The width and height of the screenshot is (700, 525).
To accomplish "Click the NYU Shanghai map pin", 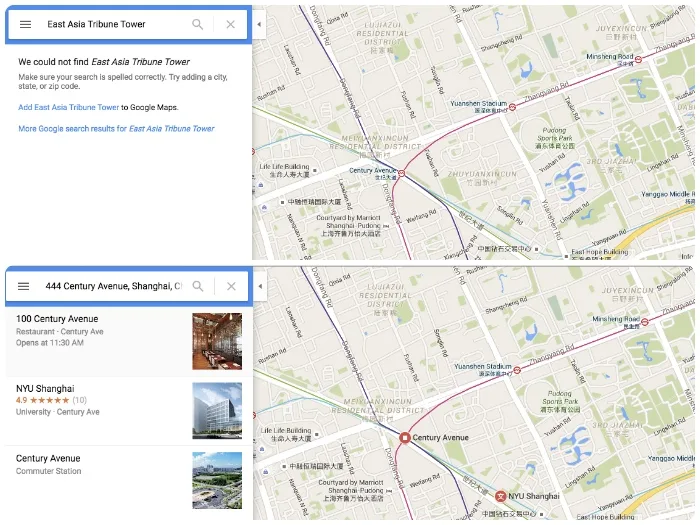I will tap(501, 496).
